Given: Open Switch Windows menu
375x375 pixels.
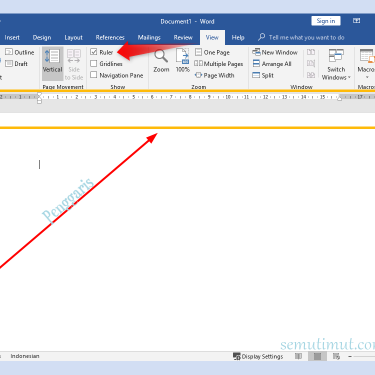Looking at the screenshot, I should [x=336, y=64].
